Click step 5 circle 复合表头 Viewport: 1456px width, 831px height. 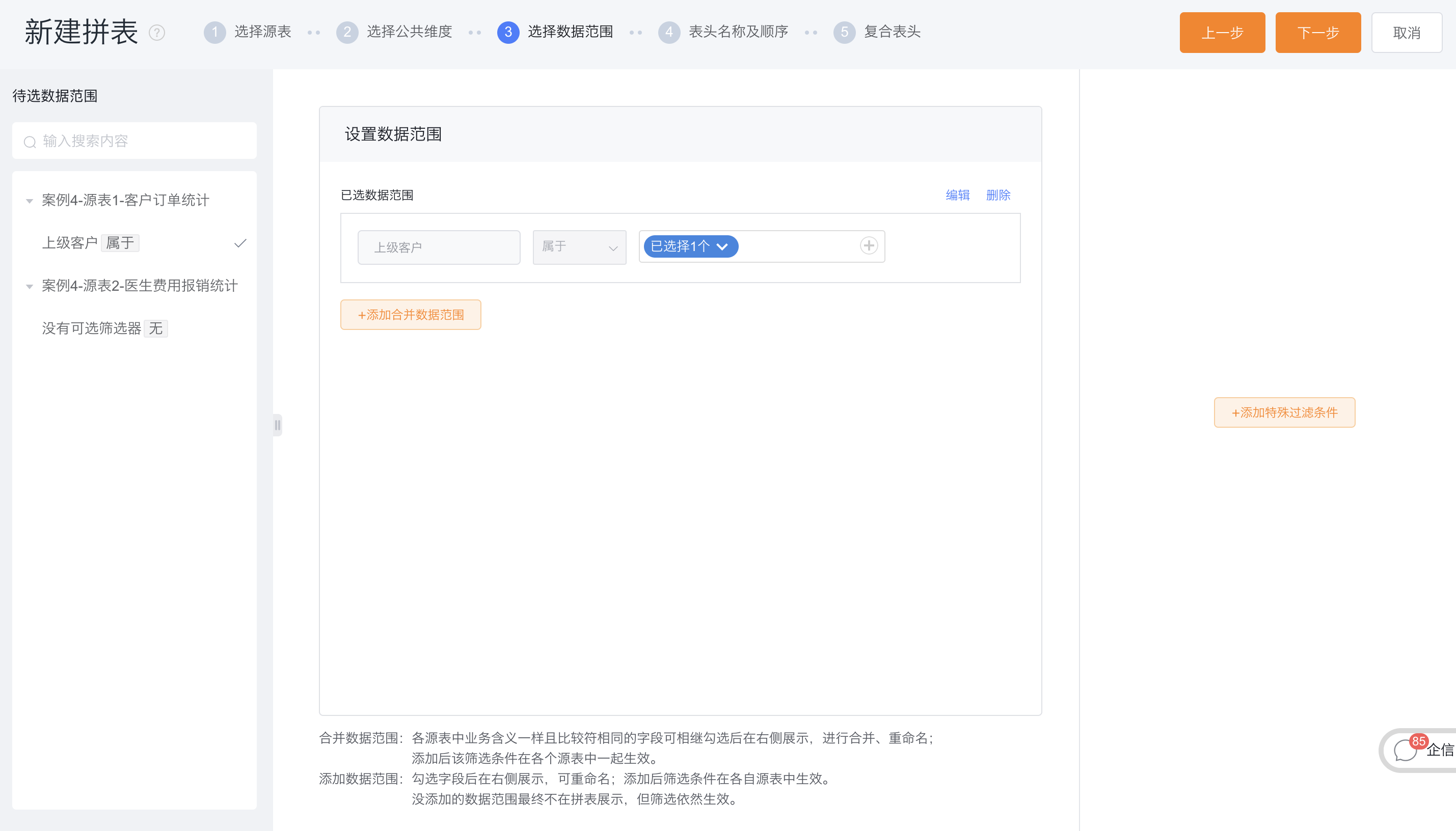pyautogui.click(x=845, y=33)
